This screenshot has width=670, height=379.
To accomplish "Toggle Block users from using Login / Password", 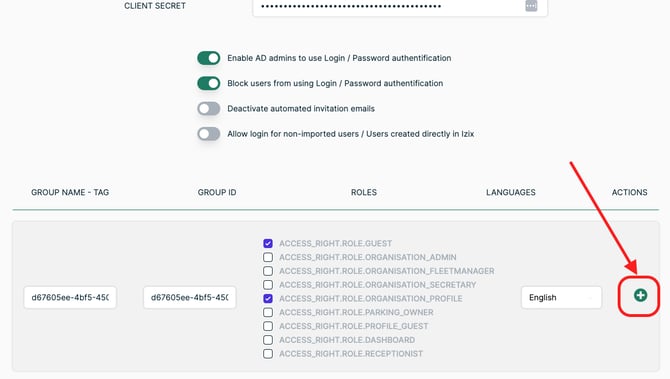I will tap(209, 83).
